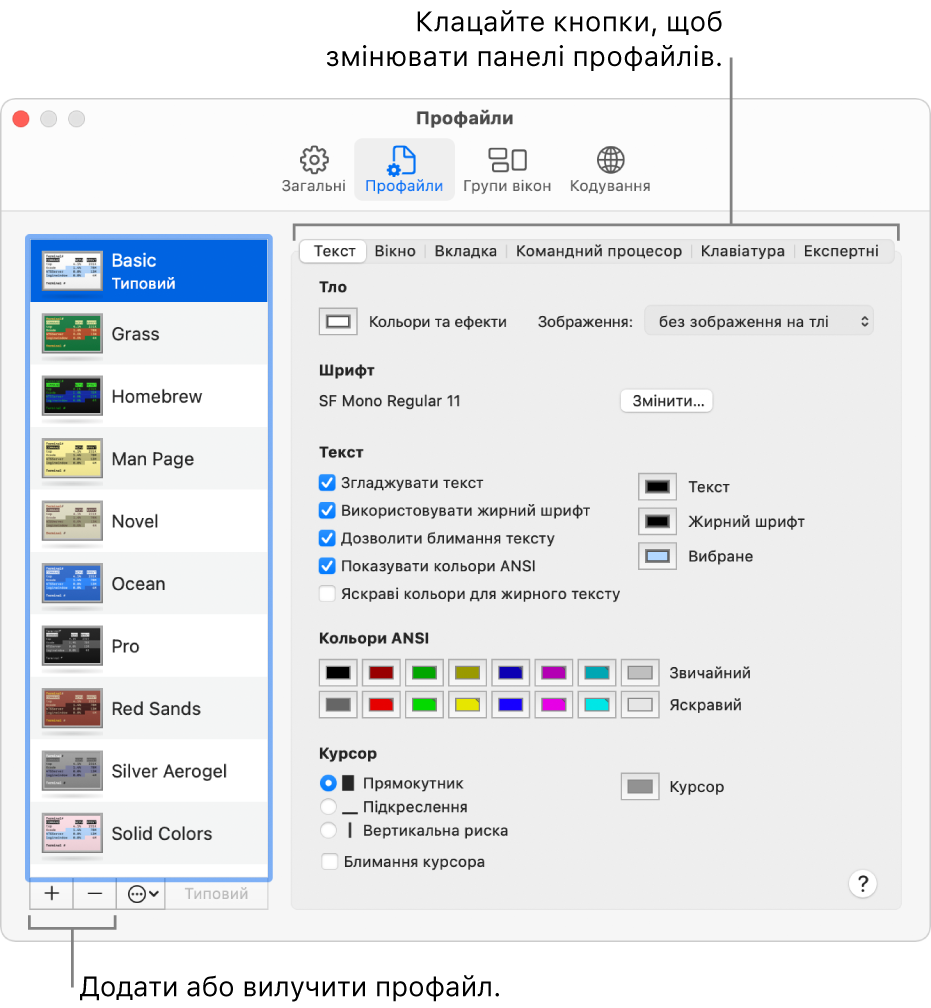This screenshot has height=1008, width=931.
Task: Toggle Дозволити блимання тексту checkbox
Action: pos(327,538)
